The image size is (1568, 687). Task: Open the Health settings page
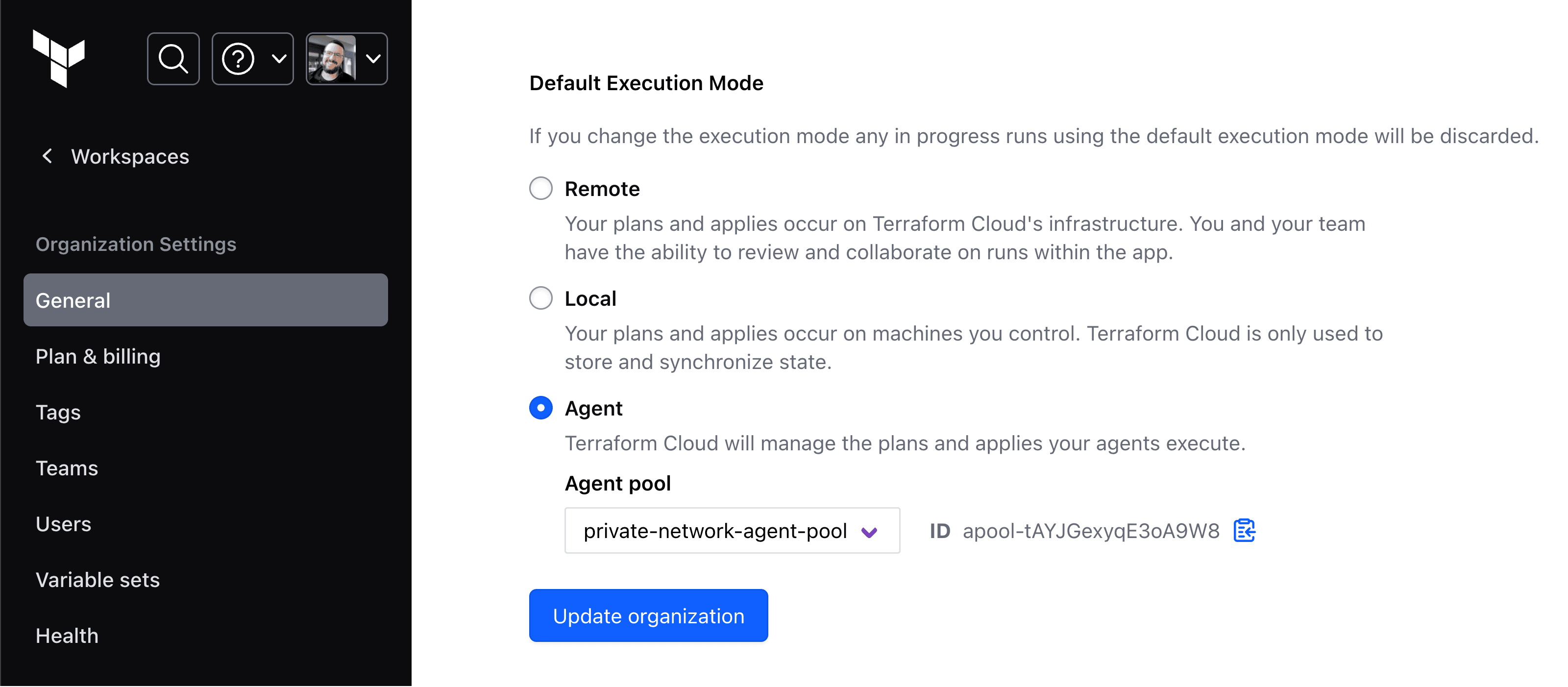click(x=67, y=636)
